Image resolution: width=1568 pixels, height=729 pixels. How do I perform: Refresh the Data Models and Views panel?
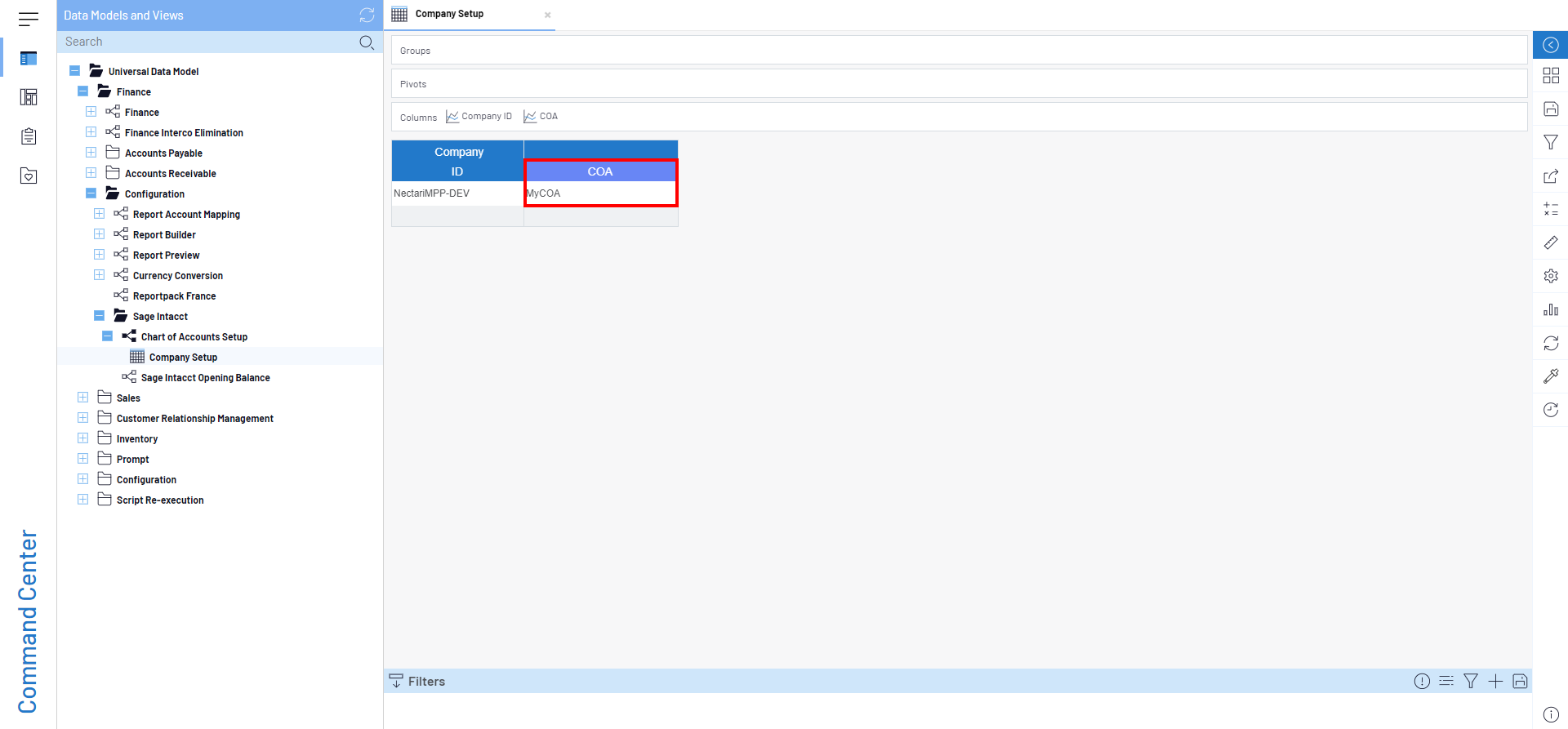pyautogui.click(x=367, y=16)
